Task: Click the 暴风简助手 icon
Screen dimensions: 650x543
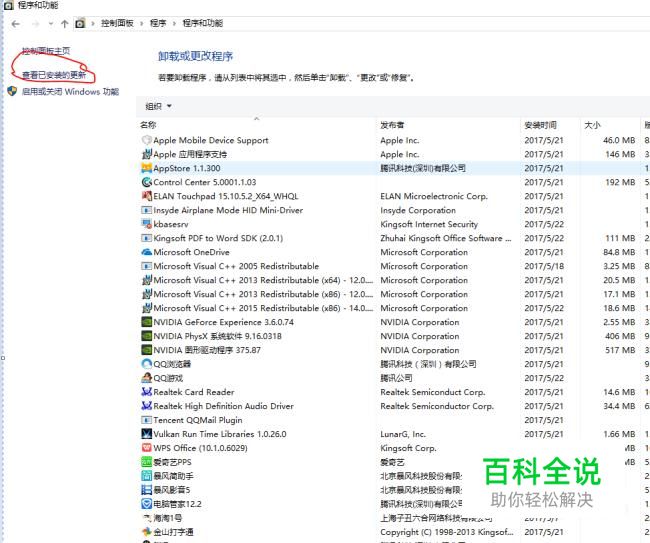Action: tap(146, 476)
